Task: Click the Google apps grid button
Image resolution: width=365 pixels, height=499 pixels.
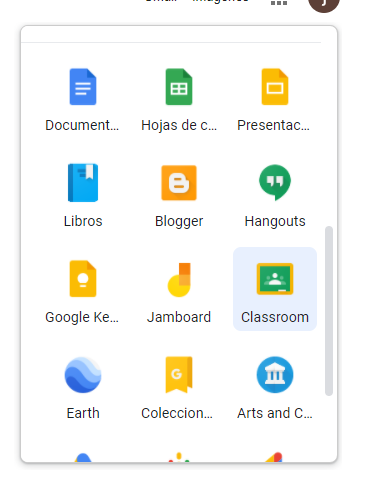Action: coord(279,3)
